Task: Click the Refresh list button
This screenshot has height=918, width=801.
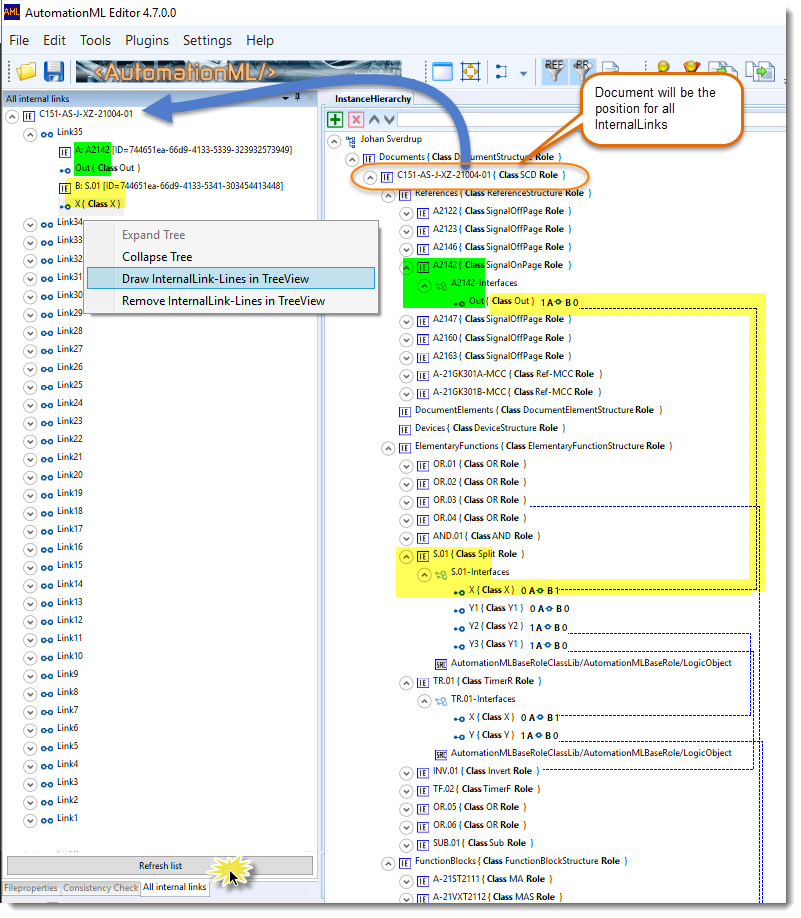Action: pyautogui.click(x=160, y=865)
